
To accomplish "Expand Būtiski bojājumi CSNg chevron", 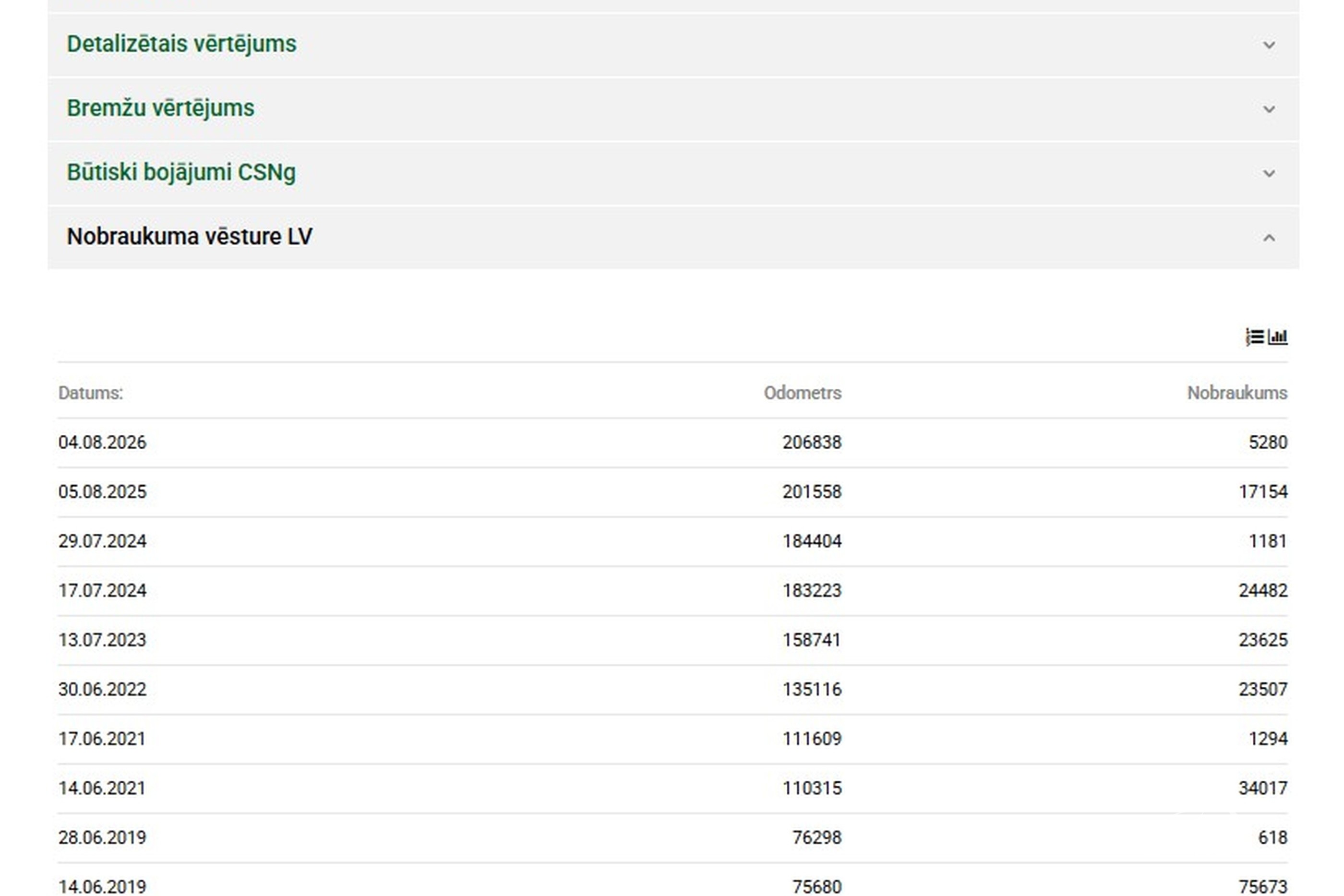I will pos(1269,173).
